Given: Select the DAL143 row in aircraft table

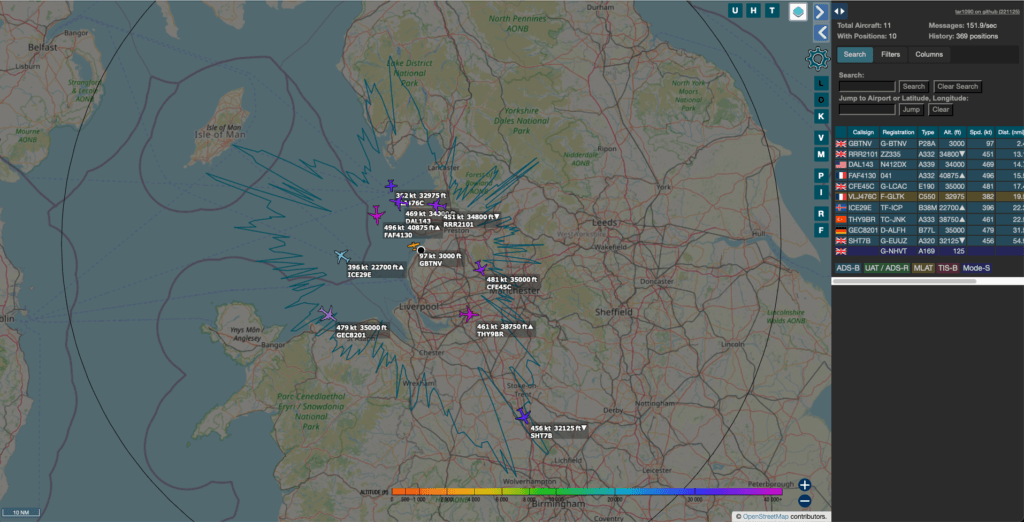Looking at the screenshot, I should coord(929,165).
